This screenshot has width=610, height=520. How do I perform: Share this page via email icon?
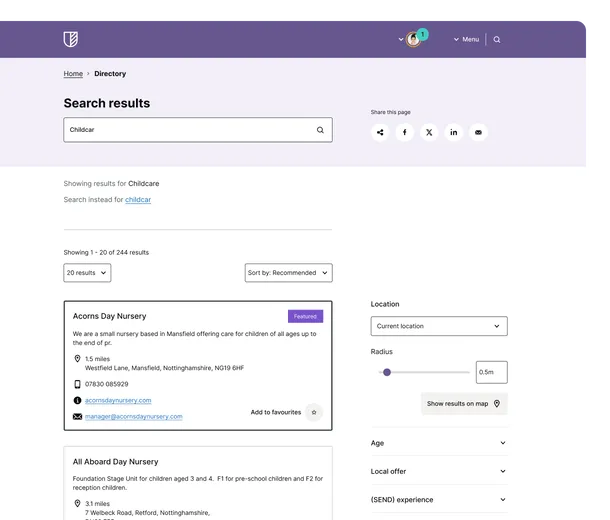pos(478,132)
